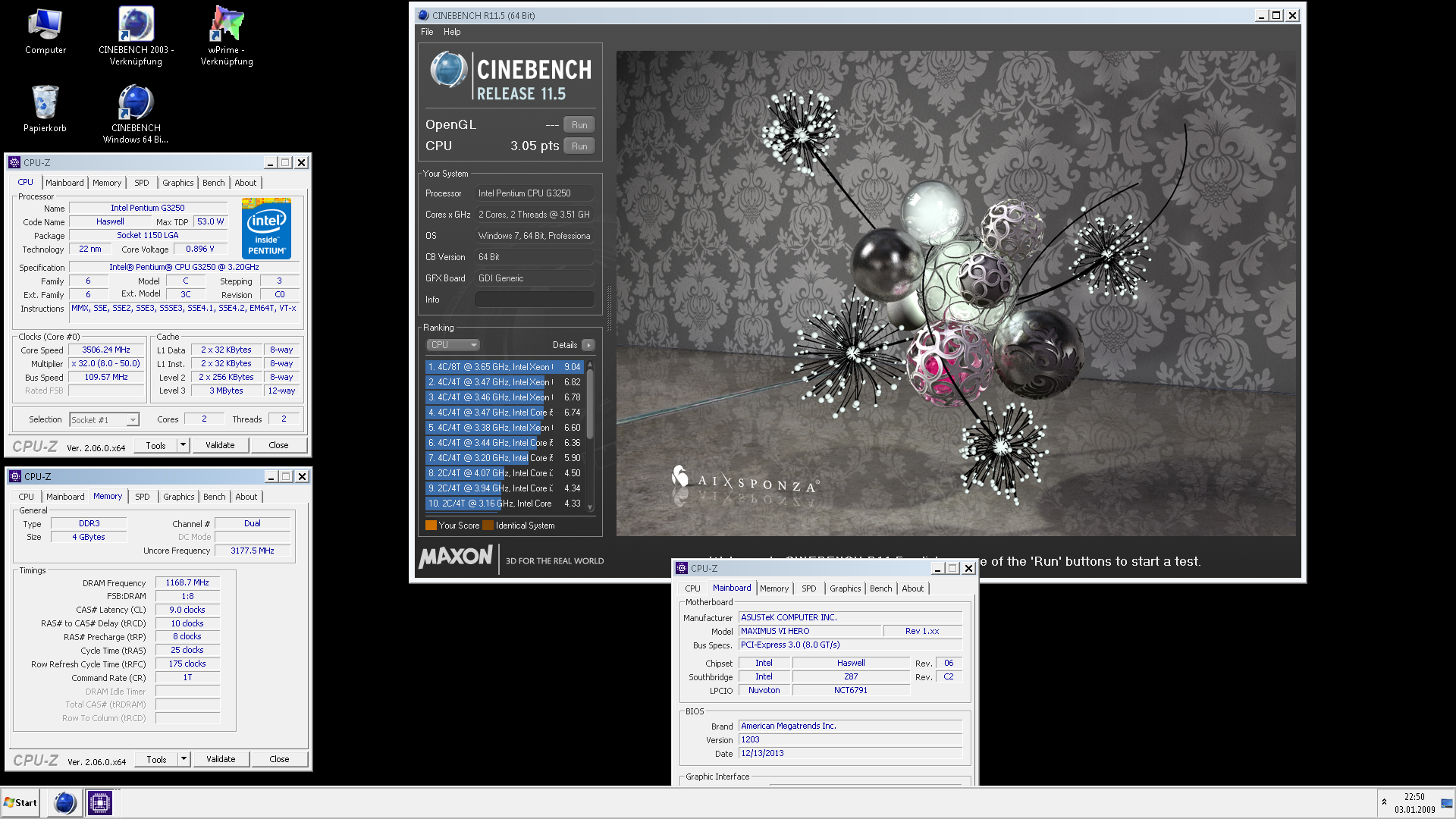Switch to Graphics tab in Mainboard CPU-Z window
The width and height of the screenshot is (1456, 819).
(x=846, y=588)
